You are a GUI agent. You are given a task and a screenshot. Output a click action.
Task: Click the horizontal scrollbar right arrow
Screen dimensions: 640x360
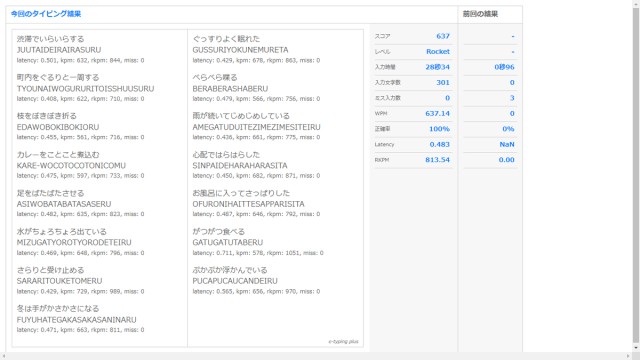point(628,356)
